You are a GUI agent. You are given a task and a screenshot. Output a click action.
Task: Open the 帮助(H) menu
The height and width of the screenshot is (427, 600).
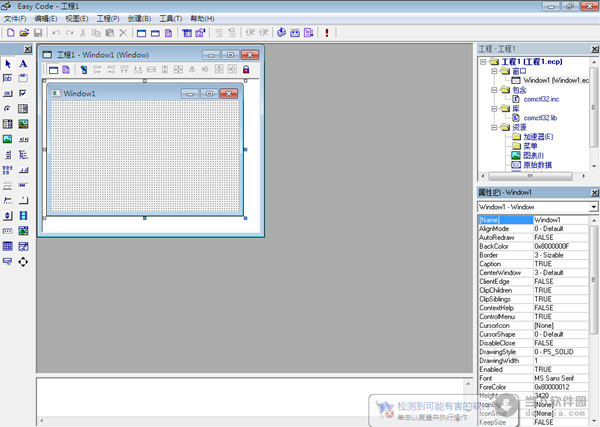[x=202, y=18]
